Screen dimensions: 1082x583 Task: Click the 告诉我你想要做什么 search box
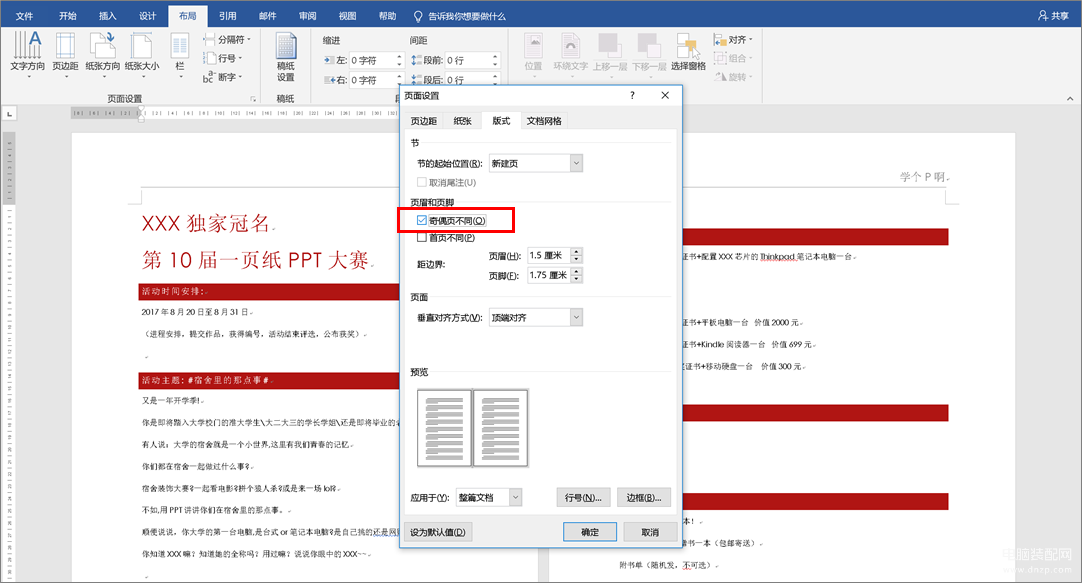click(460, 16)
